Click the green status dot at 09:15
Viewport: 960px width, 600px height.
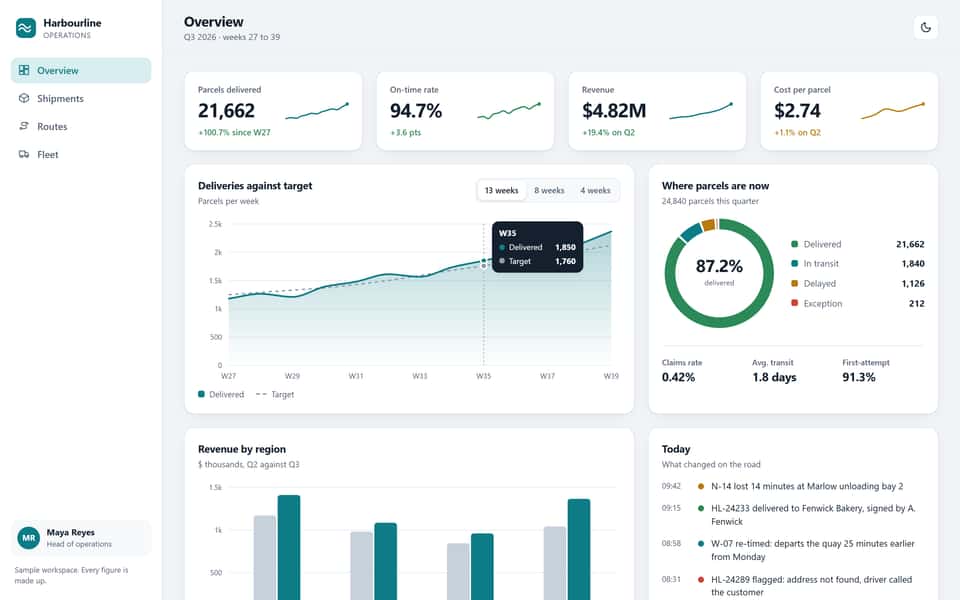tap(701, 508)
